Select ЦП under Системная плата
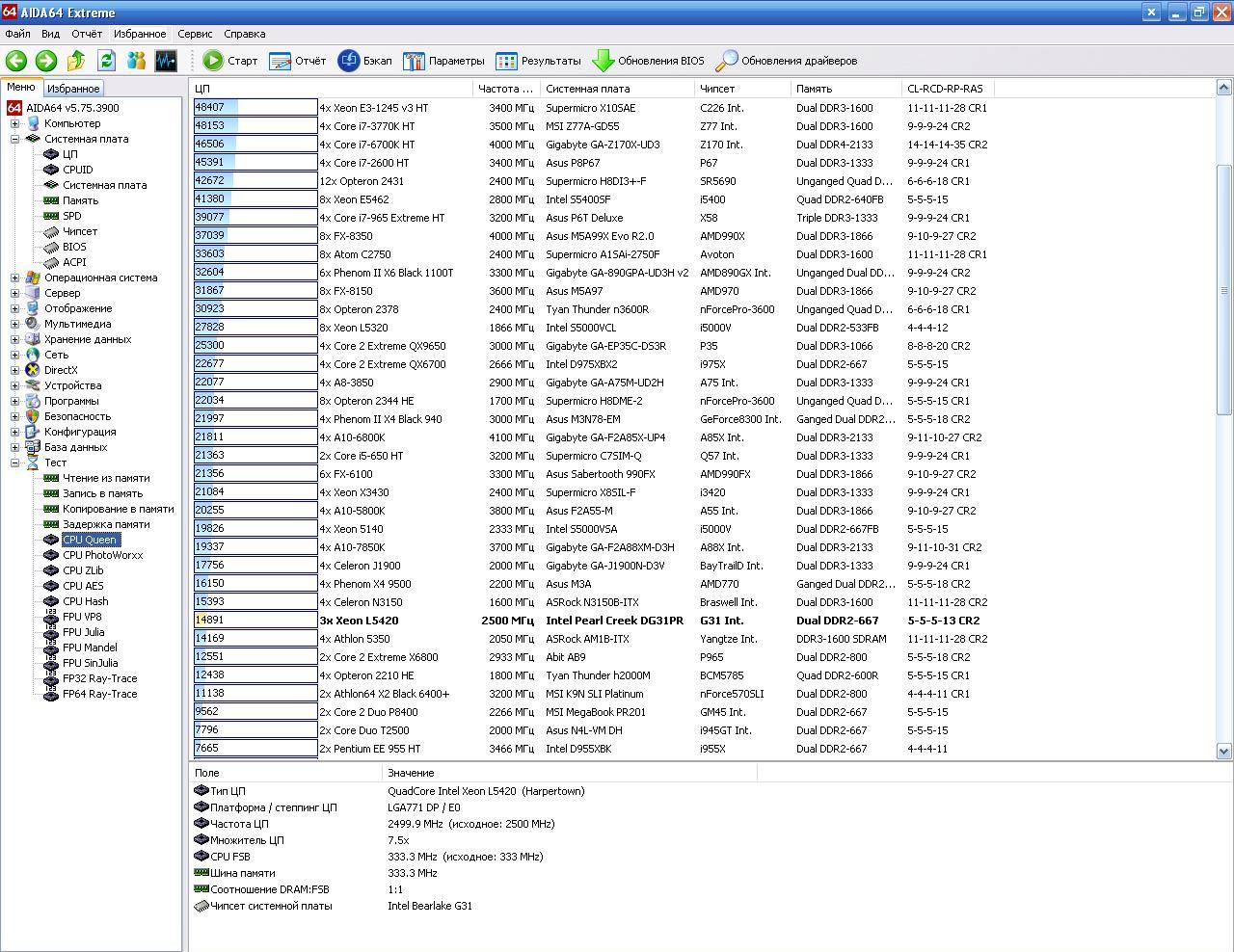1234x952 pixels. (70, 154)
